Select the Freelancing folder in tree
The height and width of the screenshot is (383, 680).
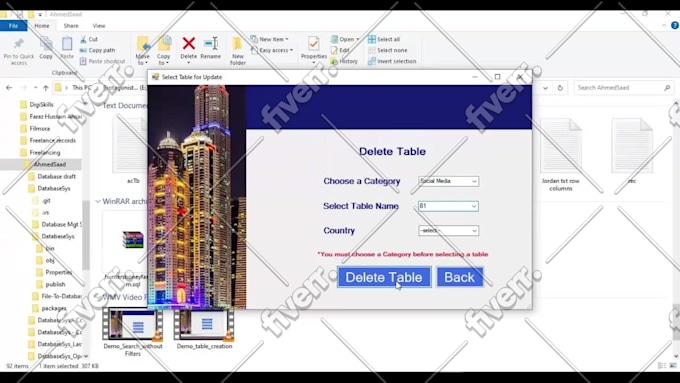40,152
